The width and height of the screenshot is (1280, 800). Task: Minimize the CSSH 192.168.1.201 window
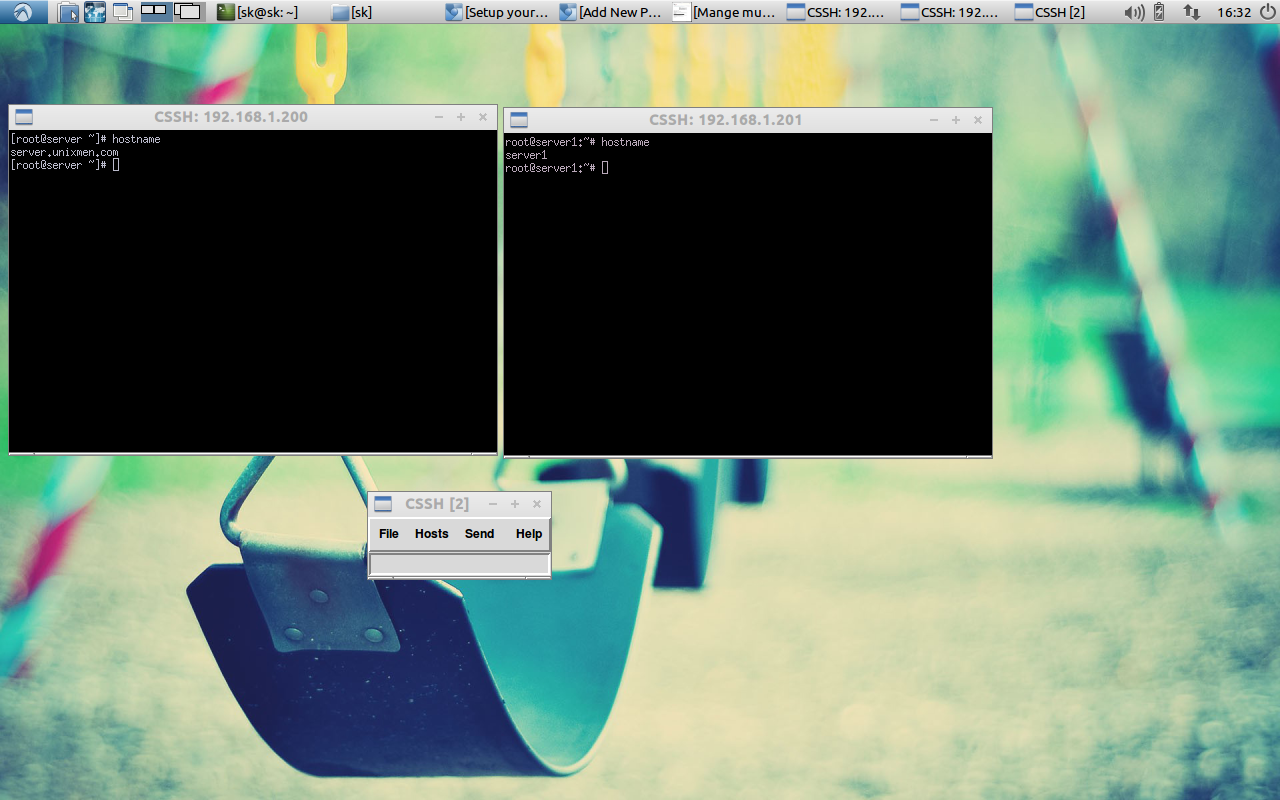(x=934, y=120)
